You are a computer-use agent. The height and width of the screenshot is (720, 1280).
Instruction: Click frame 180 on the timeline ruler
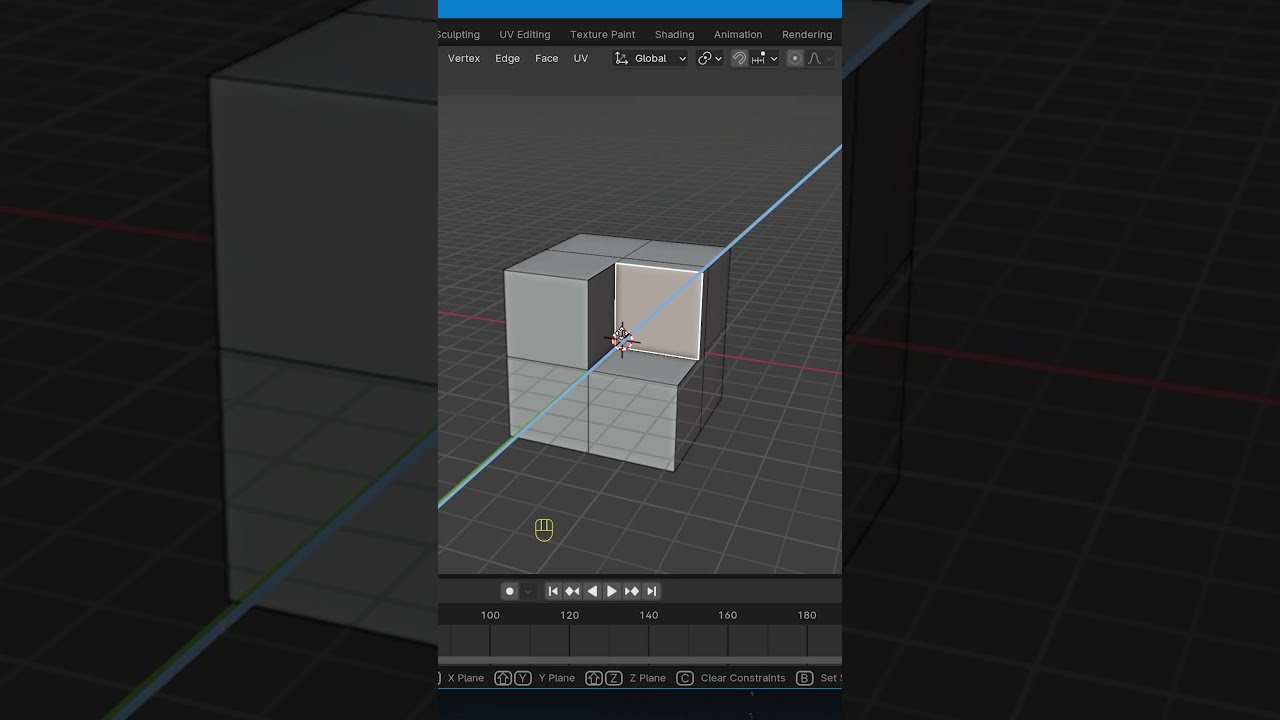coord(807,615)
